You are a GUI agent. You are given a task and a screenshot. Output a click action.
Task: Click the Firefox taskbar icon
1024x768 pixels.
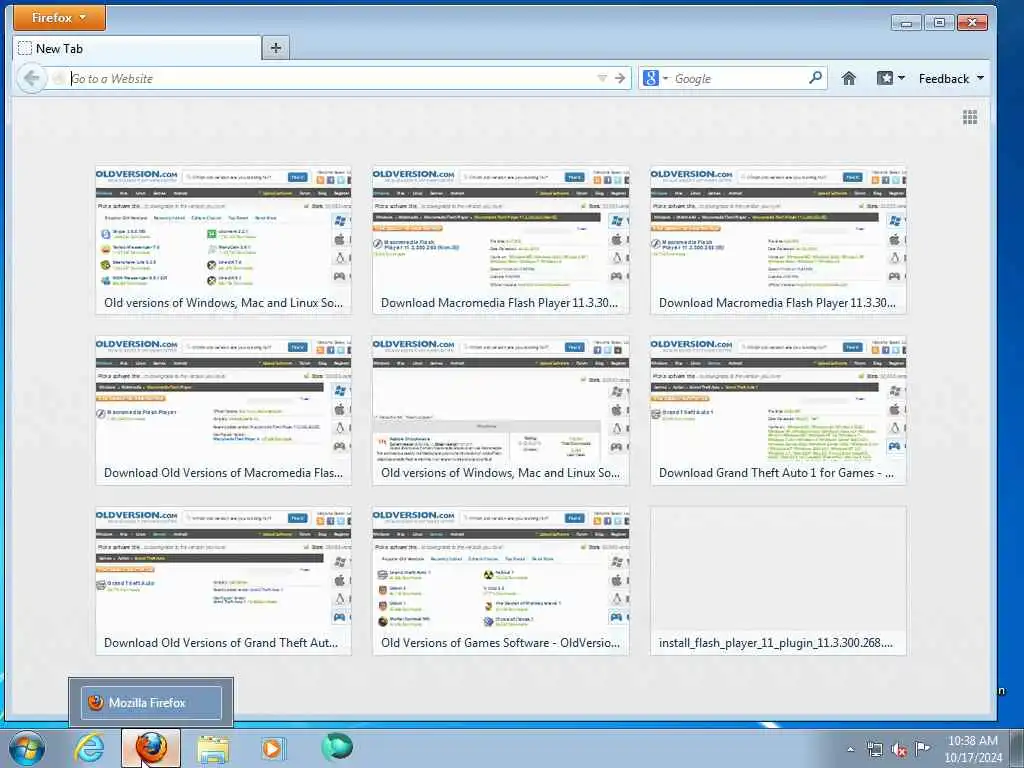tap(151, 748)
